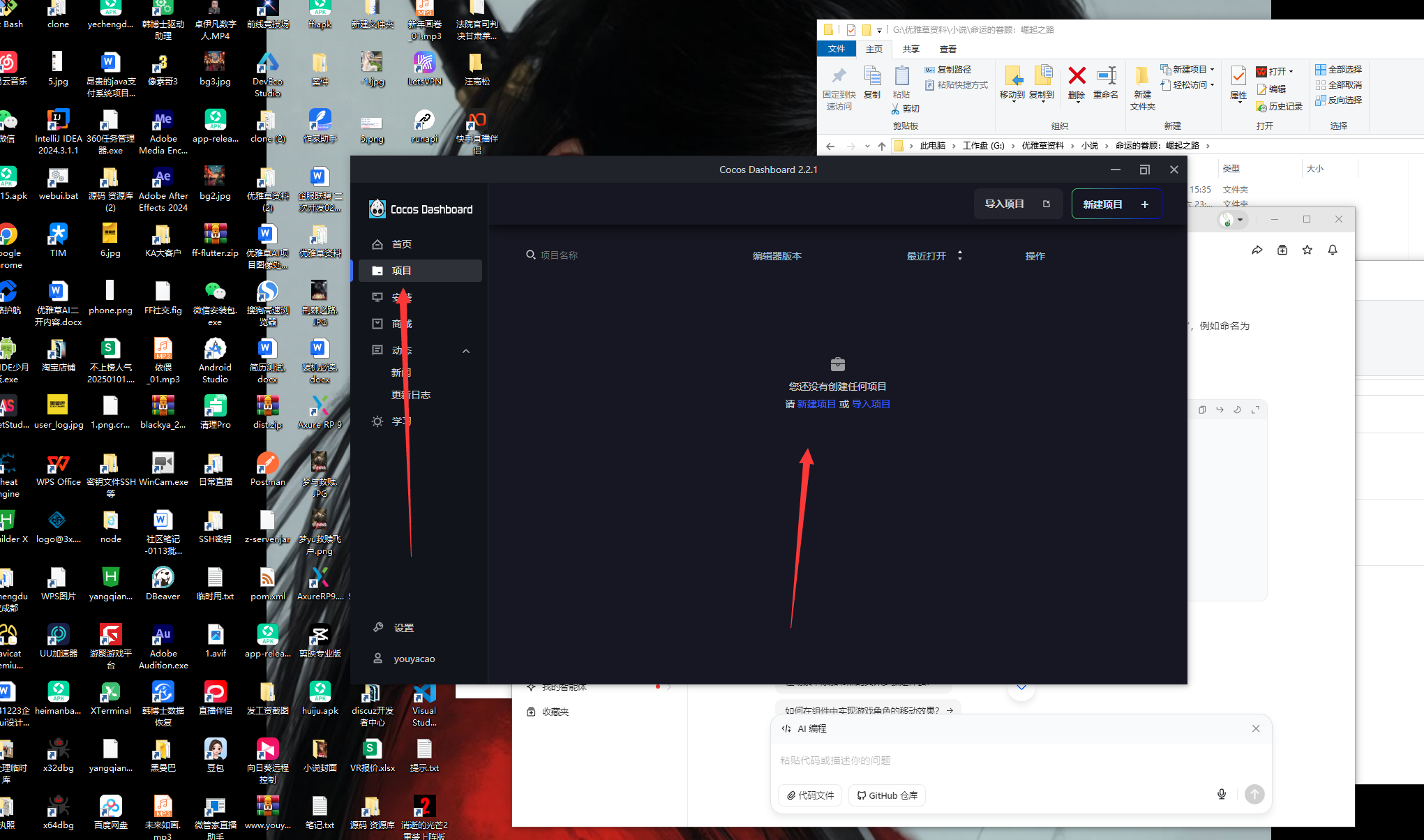Click 新建项目 new project button
The width and height of the screenshot is (1424, 840).
coord(1116,204)
